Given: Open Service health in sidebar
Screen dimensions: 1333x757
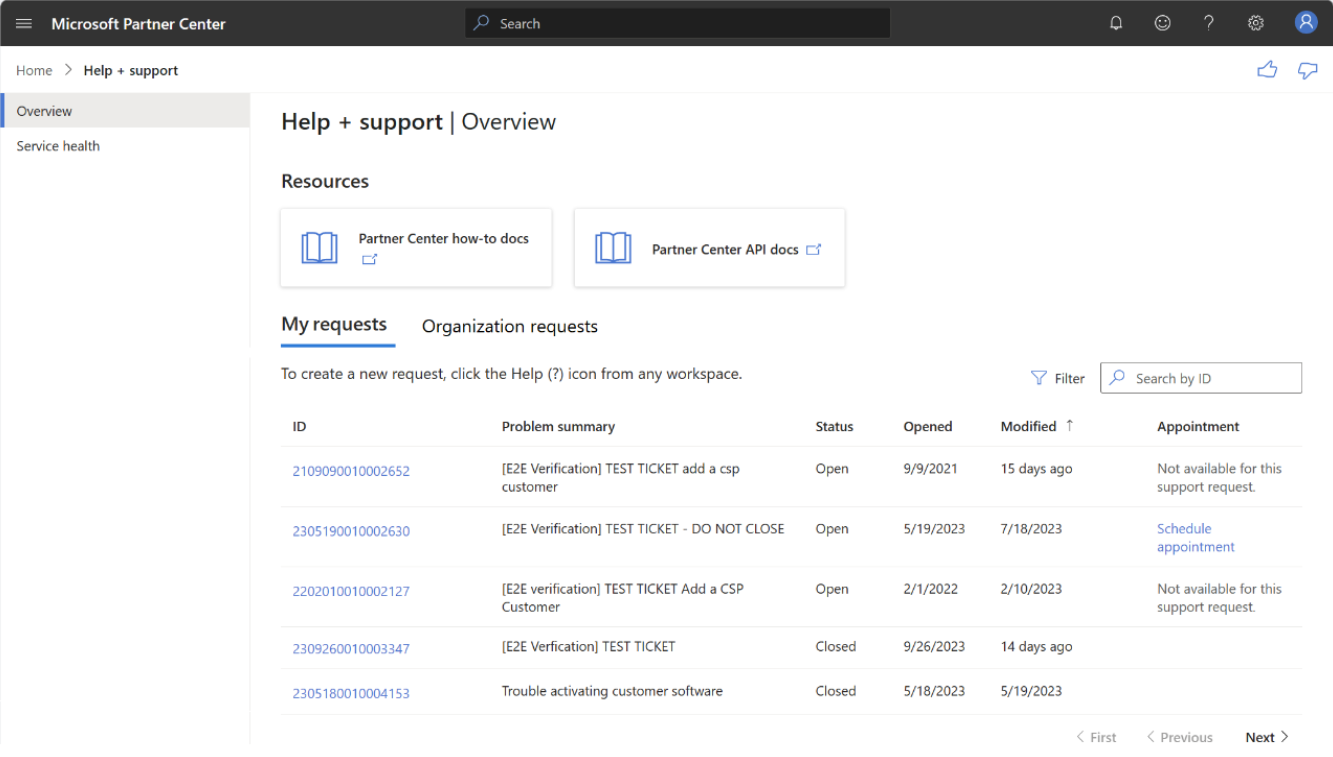Looking at the screenshot, I should [58, 146].
